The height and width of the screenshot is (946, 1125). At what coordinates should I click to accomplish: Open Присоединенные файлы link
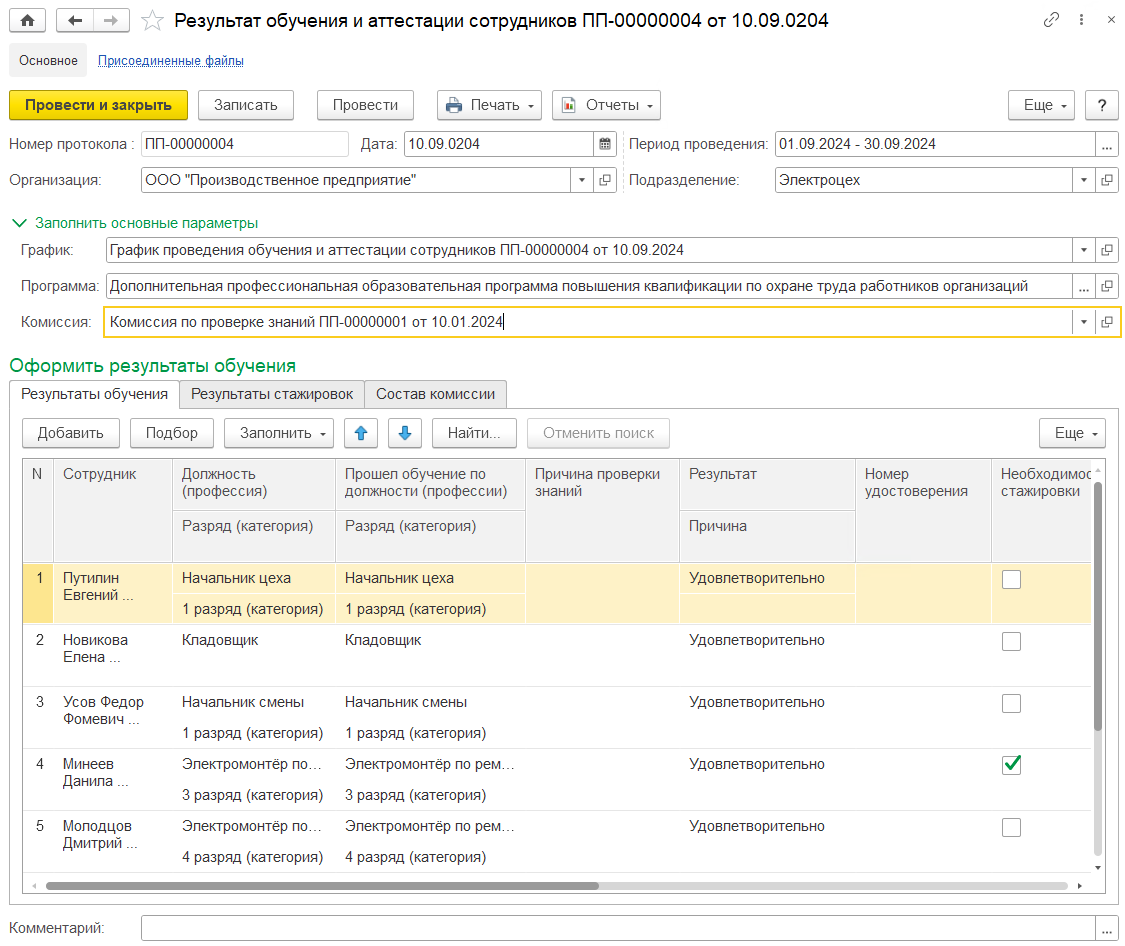click(171, 61)
